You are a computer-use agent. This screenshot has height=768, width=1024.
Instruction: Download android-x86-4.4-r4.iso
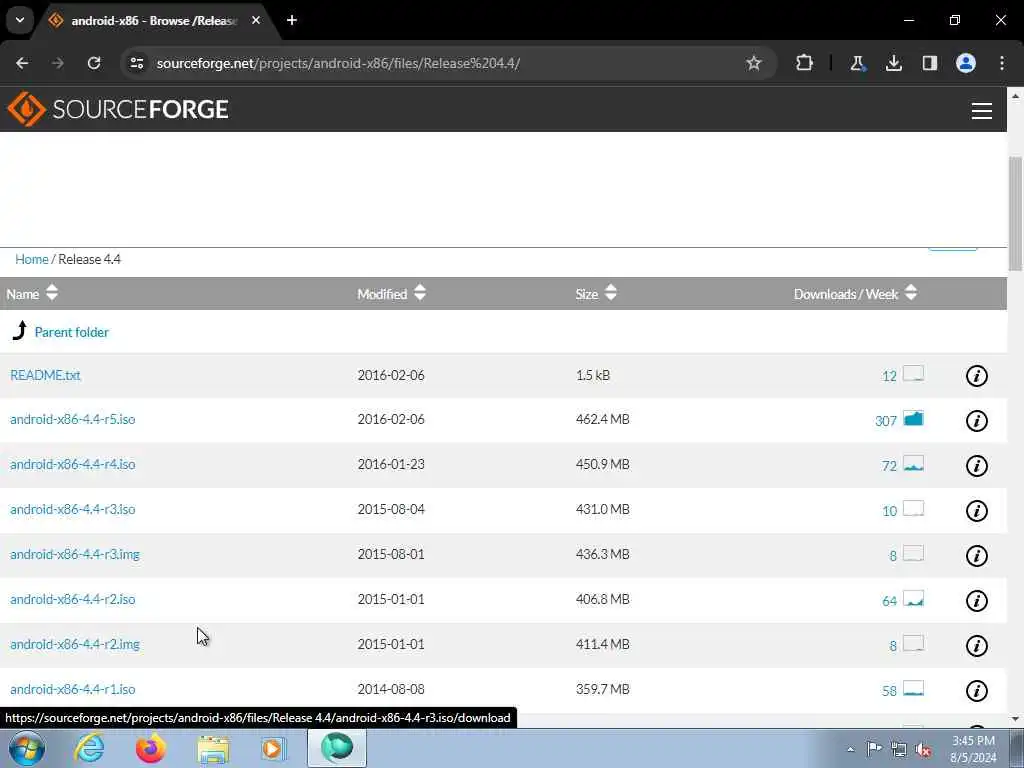click(72, 464)
